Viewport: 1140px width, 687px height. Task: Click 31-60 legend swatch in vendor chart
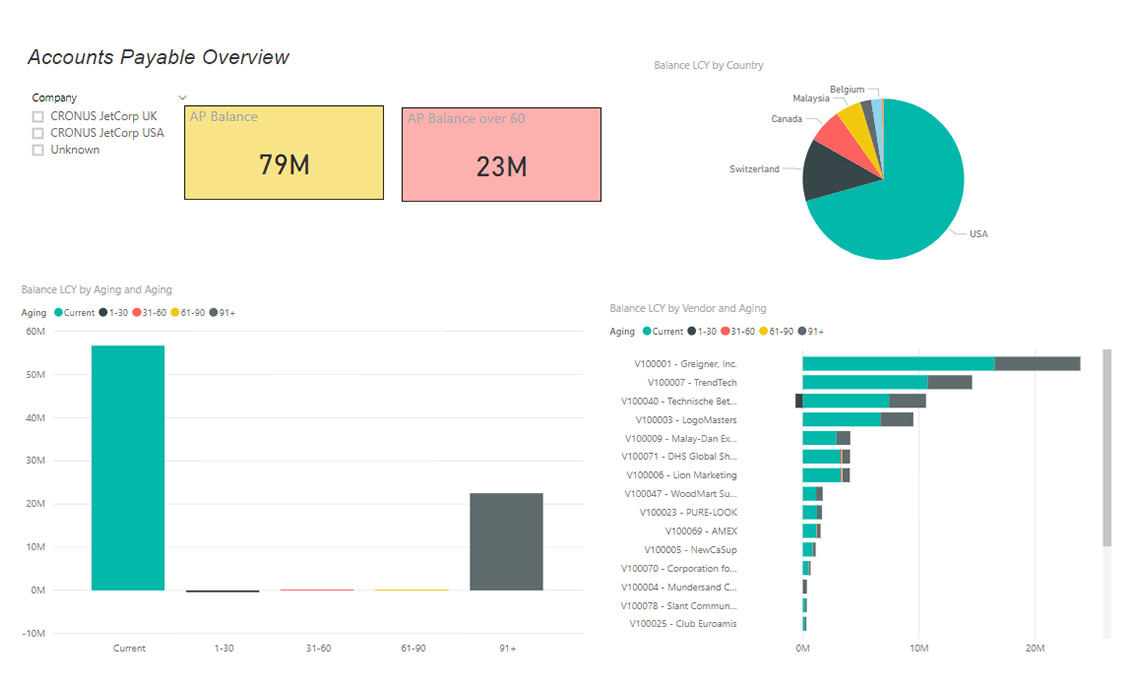[x=725, y=332]
